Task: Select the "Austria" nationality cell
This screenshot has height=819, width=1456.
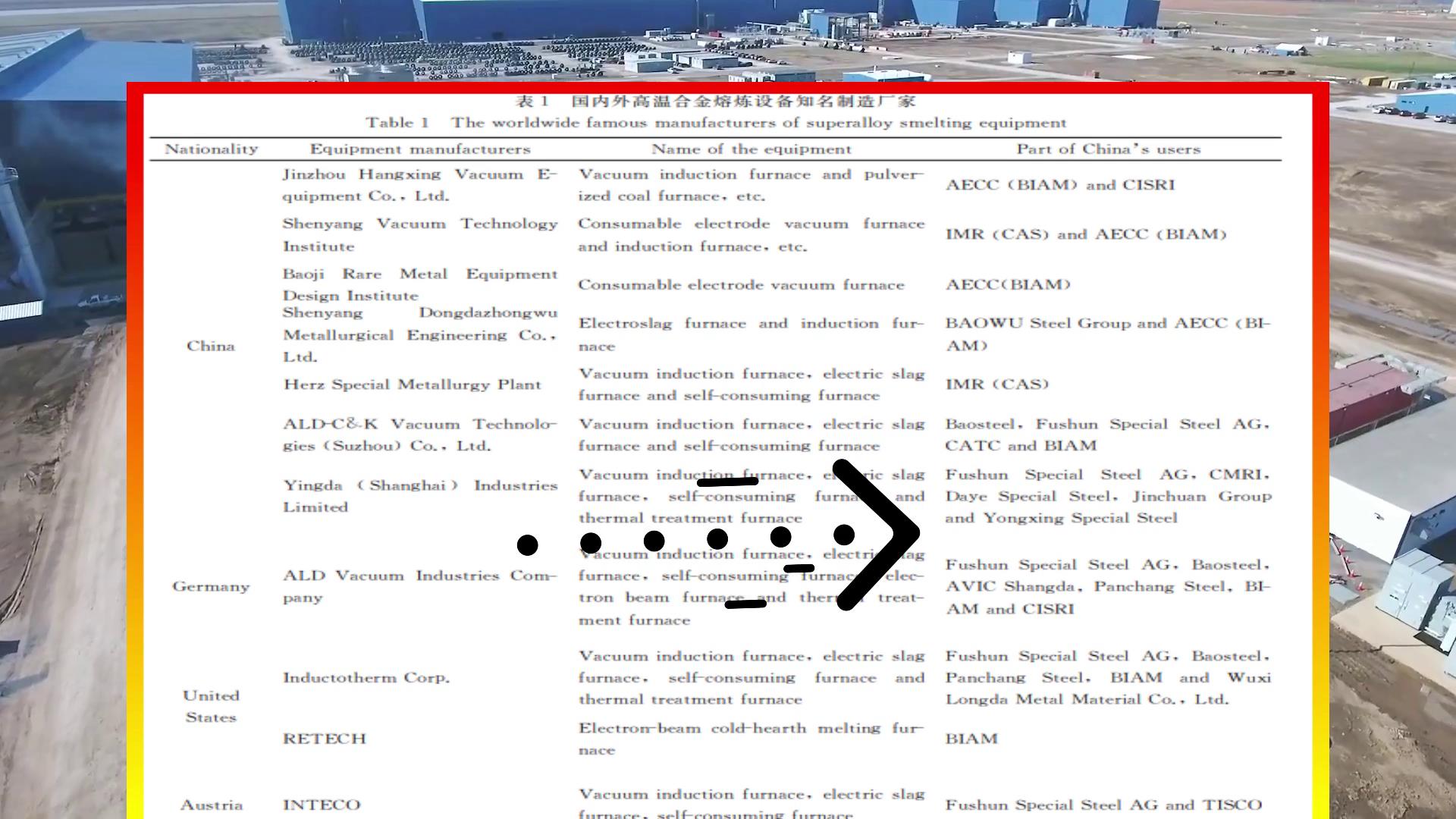Action: (x=211, y=805)
